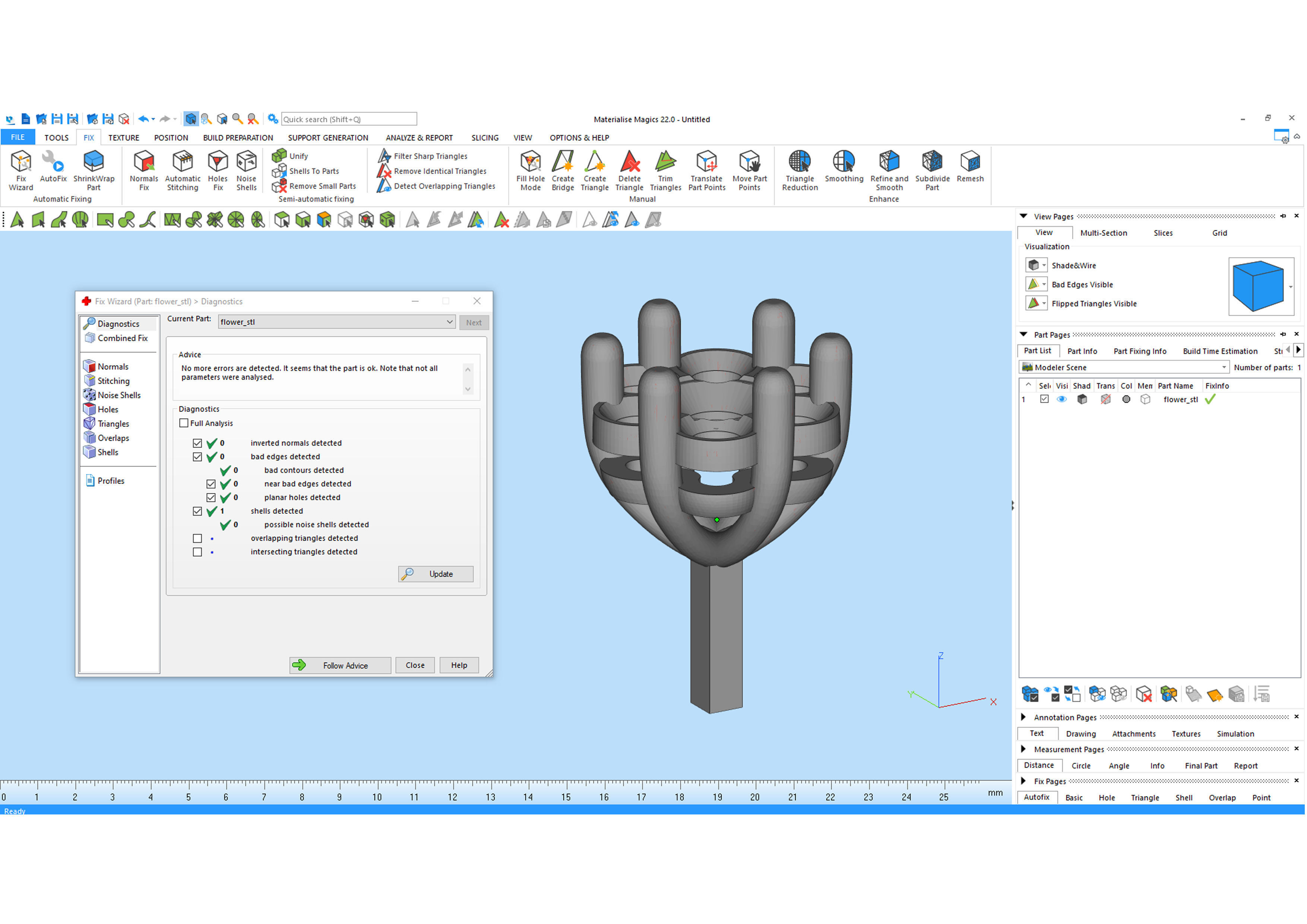Open the Multi-Section view tab
Viewport: 1307px width, 924px height.
[x=1104, y=233]
